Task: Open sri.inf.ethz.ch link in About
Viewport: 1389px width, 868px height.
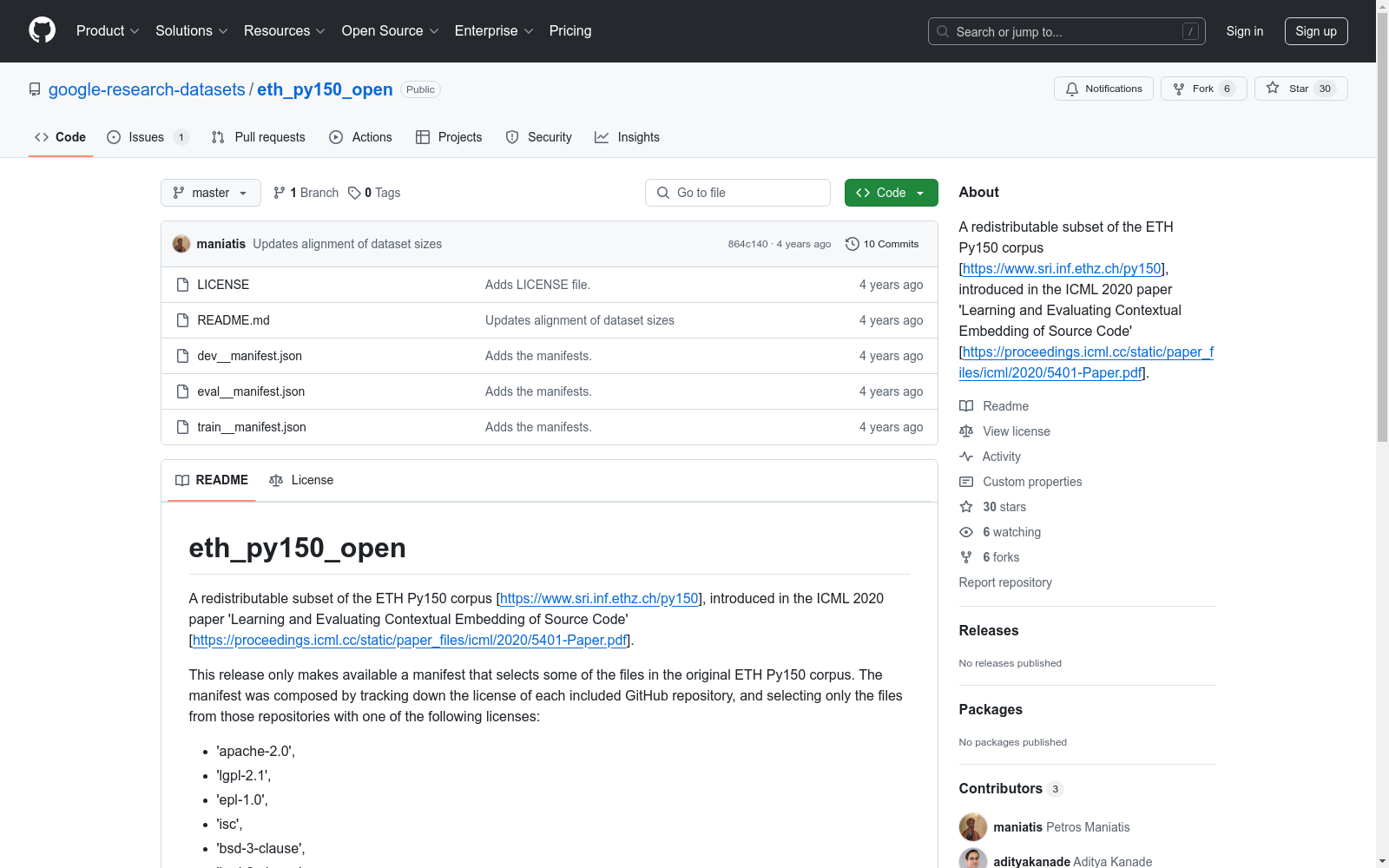Action: click(x=1062, y=268)
